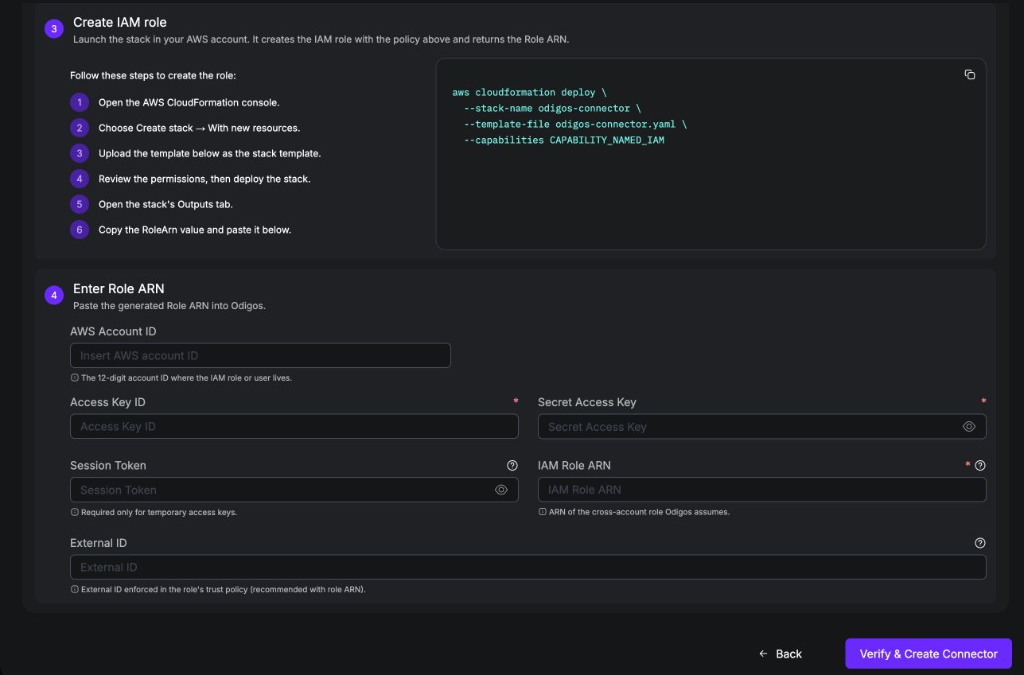Click the '--stack-name odigos-connector' code line

point(552,108)
